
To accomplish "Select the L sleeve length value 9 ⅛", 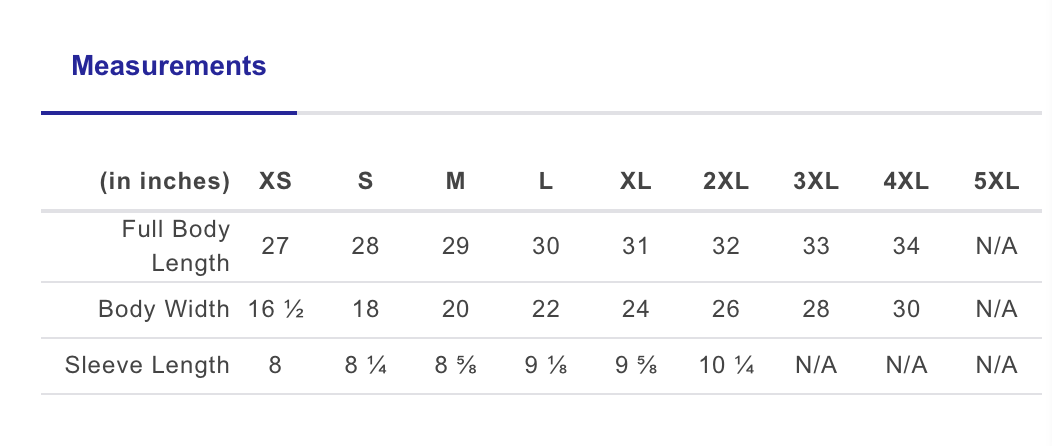I will click(545, 366).
